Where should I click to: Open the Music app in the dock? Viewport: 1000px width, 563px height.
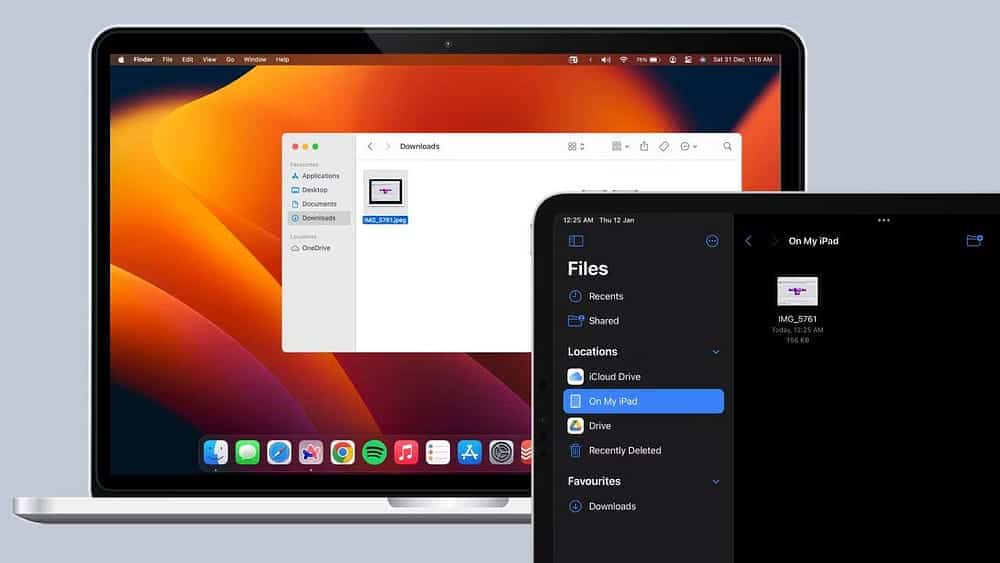click(x=406, y=452)
